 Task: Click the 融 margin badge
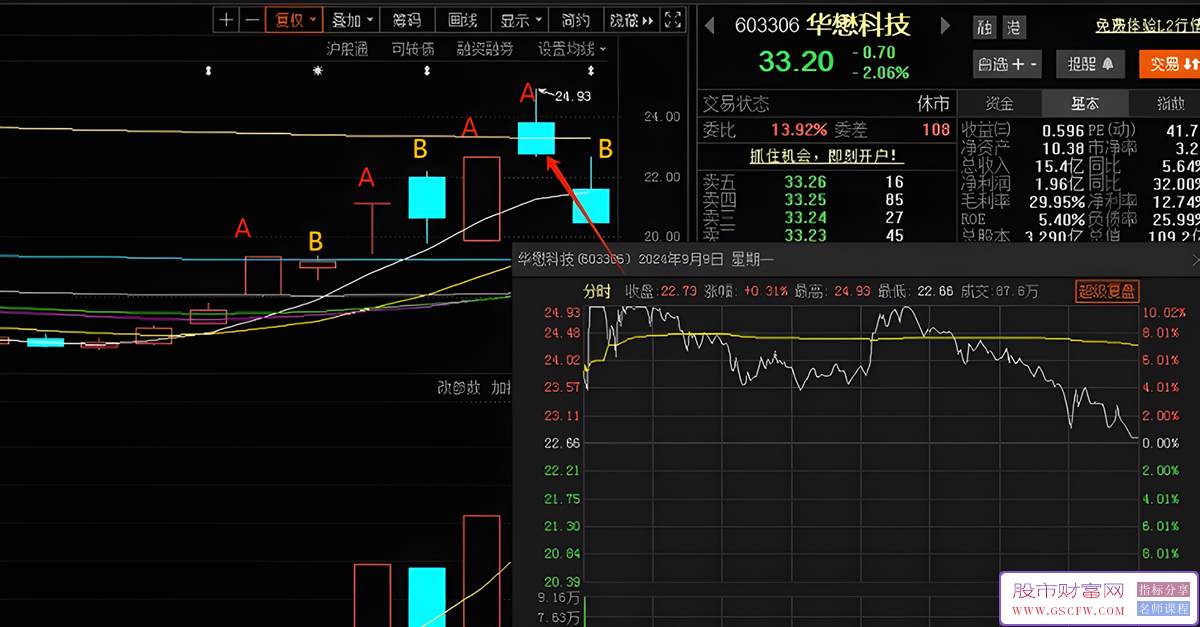986,28
